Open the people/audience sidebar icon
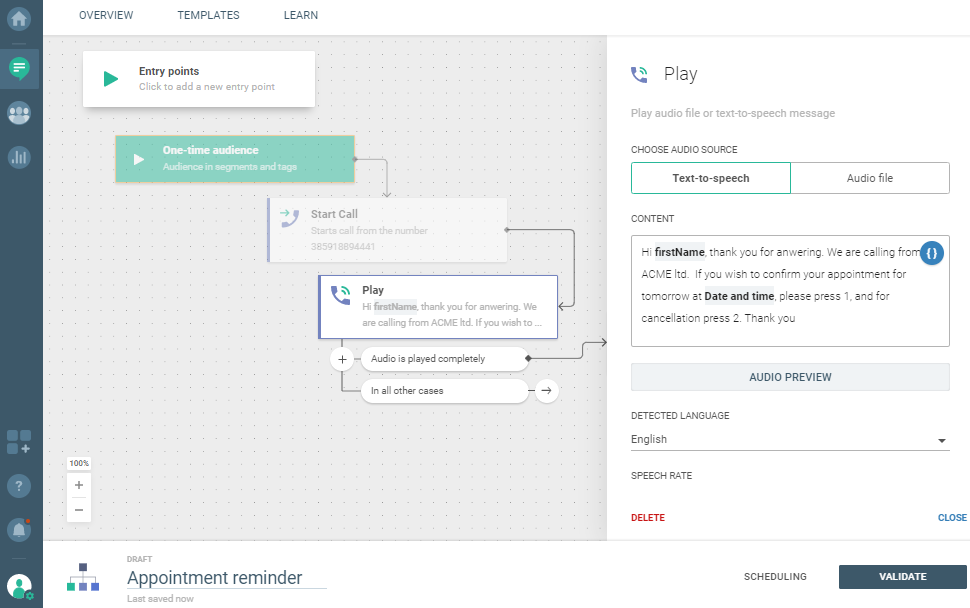Screen dimensions: 970x608 coord(19,113)
